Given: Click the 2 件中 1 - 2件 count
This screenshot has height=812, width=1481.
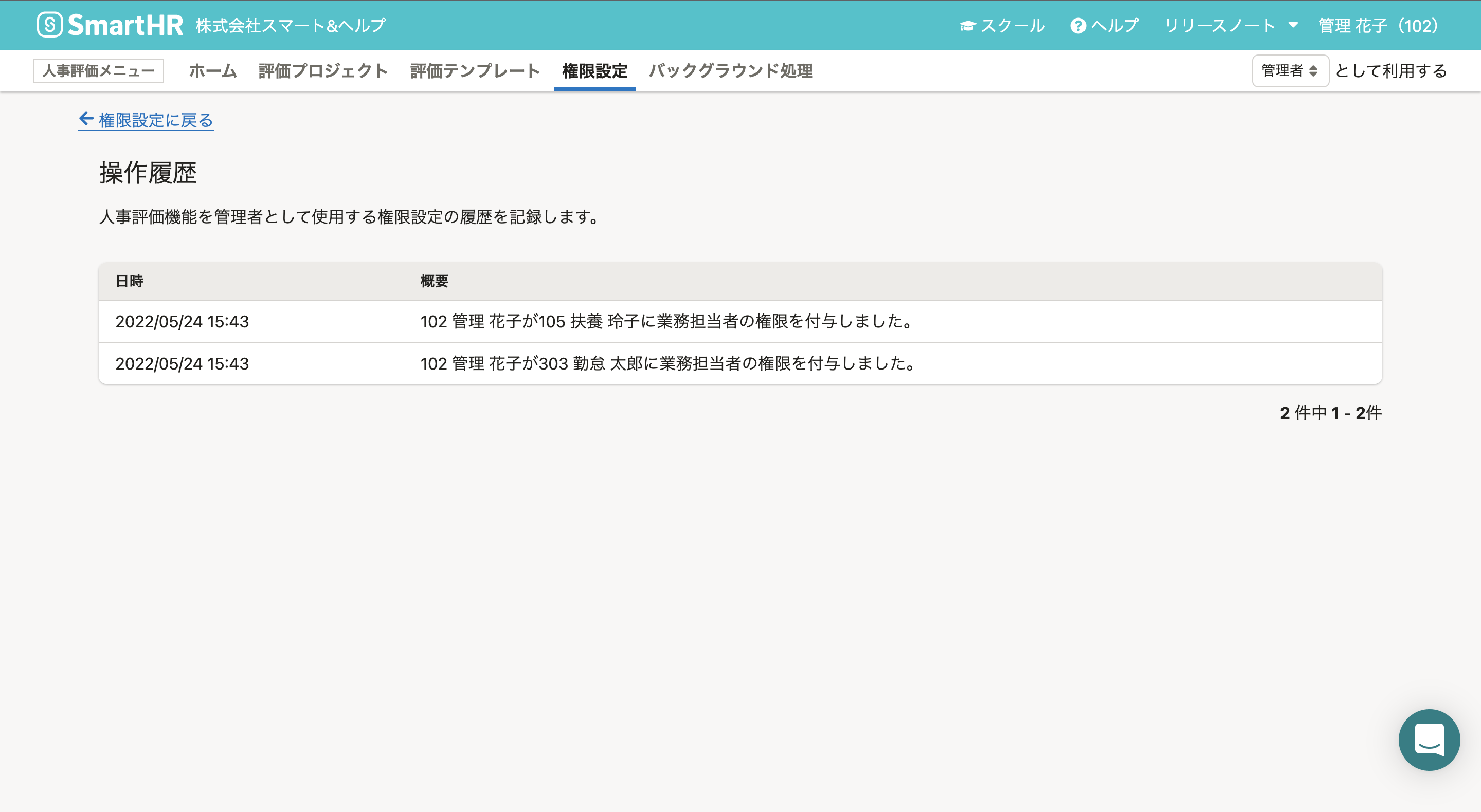Looking at the screenshot, I should point(1330,413).
